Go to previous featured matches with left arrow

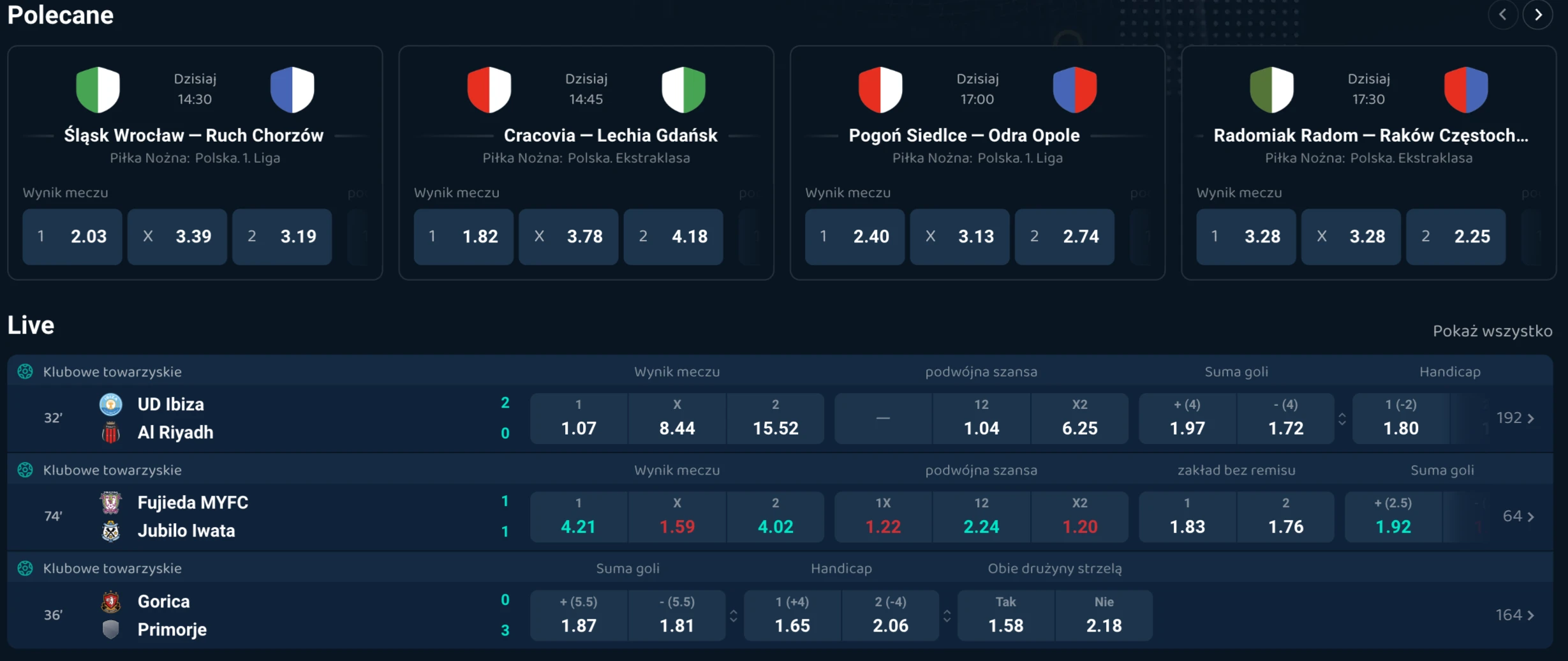click(x=1502, y=15)
